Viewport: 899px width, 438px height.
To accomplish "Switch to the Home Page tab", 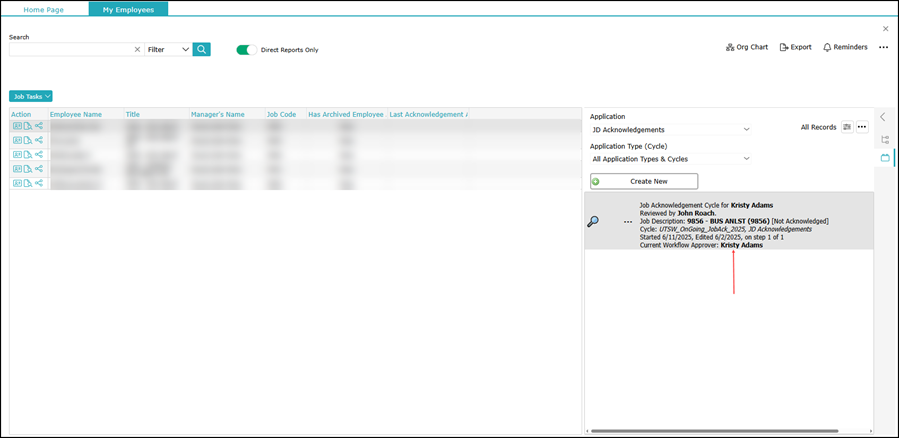I will [44, 9].
